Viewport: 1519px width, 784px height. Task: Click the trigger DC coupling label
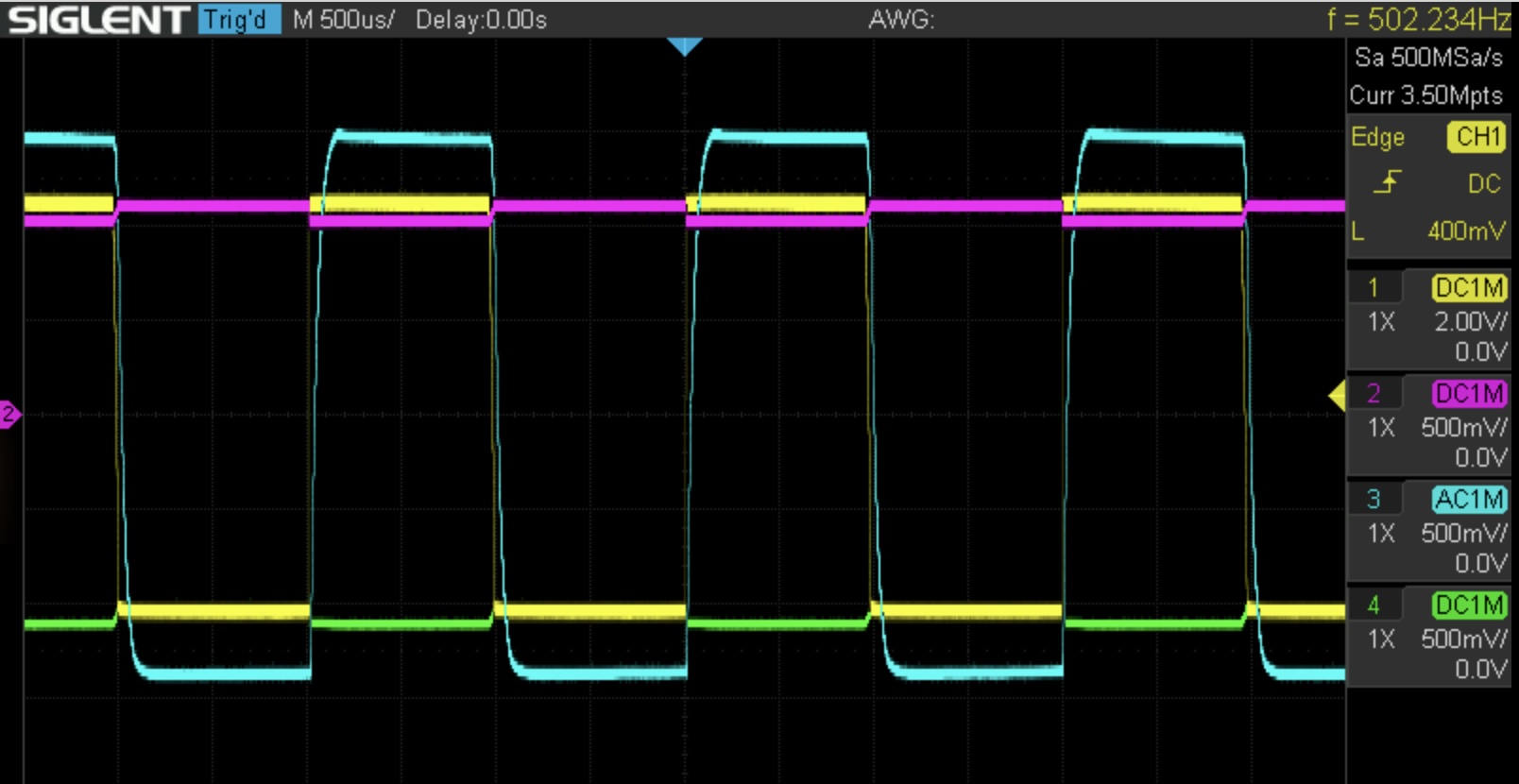[1484, 183]
